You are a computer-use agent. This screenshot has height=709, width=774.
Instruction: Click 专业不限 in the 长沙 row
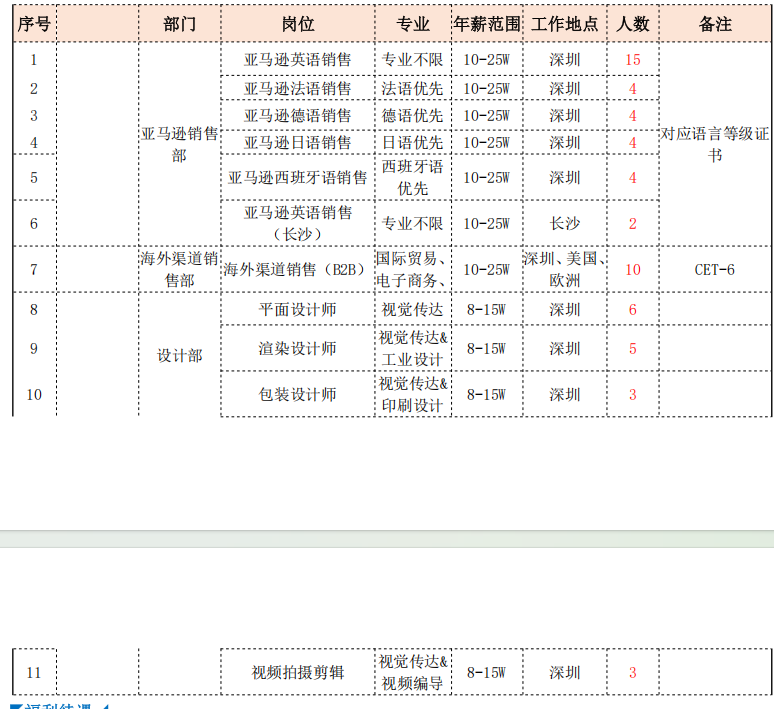point(413,223)
